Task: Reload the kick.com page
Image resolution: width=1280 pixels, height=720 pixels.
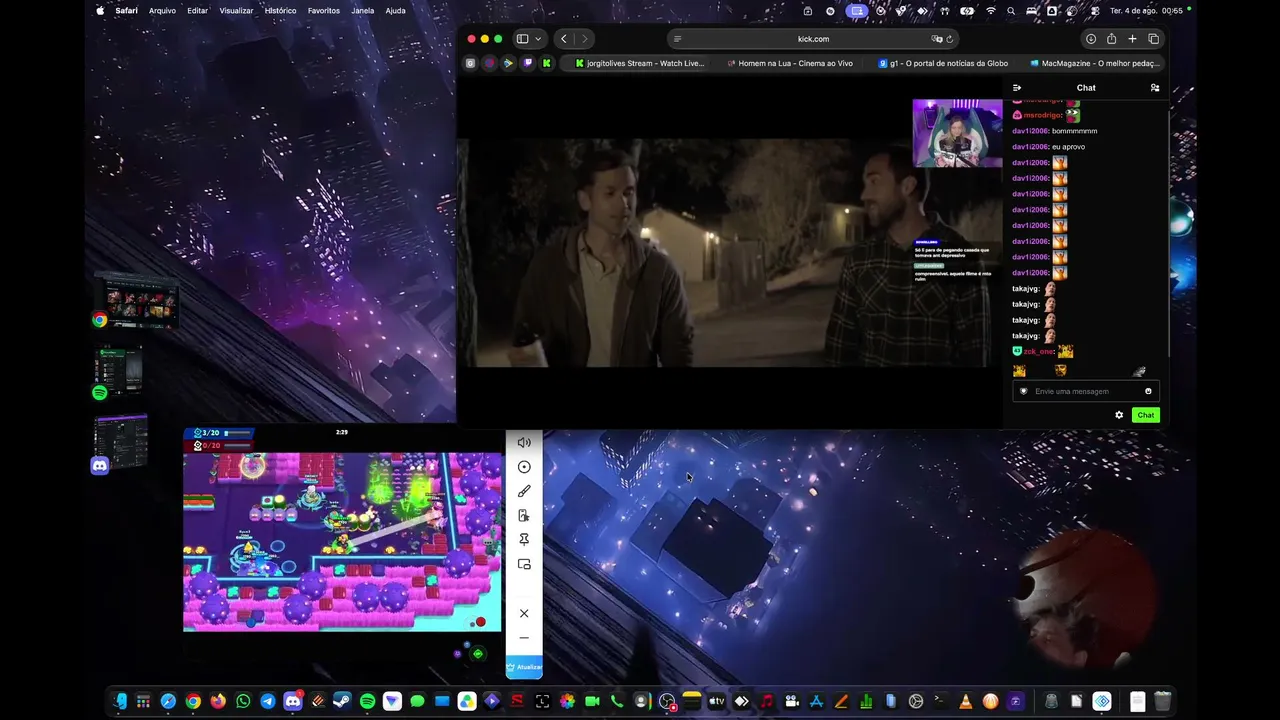Action: 949,39
